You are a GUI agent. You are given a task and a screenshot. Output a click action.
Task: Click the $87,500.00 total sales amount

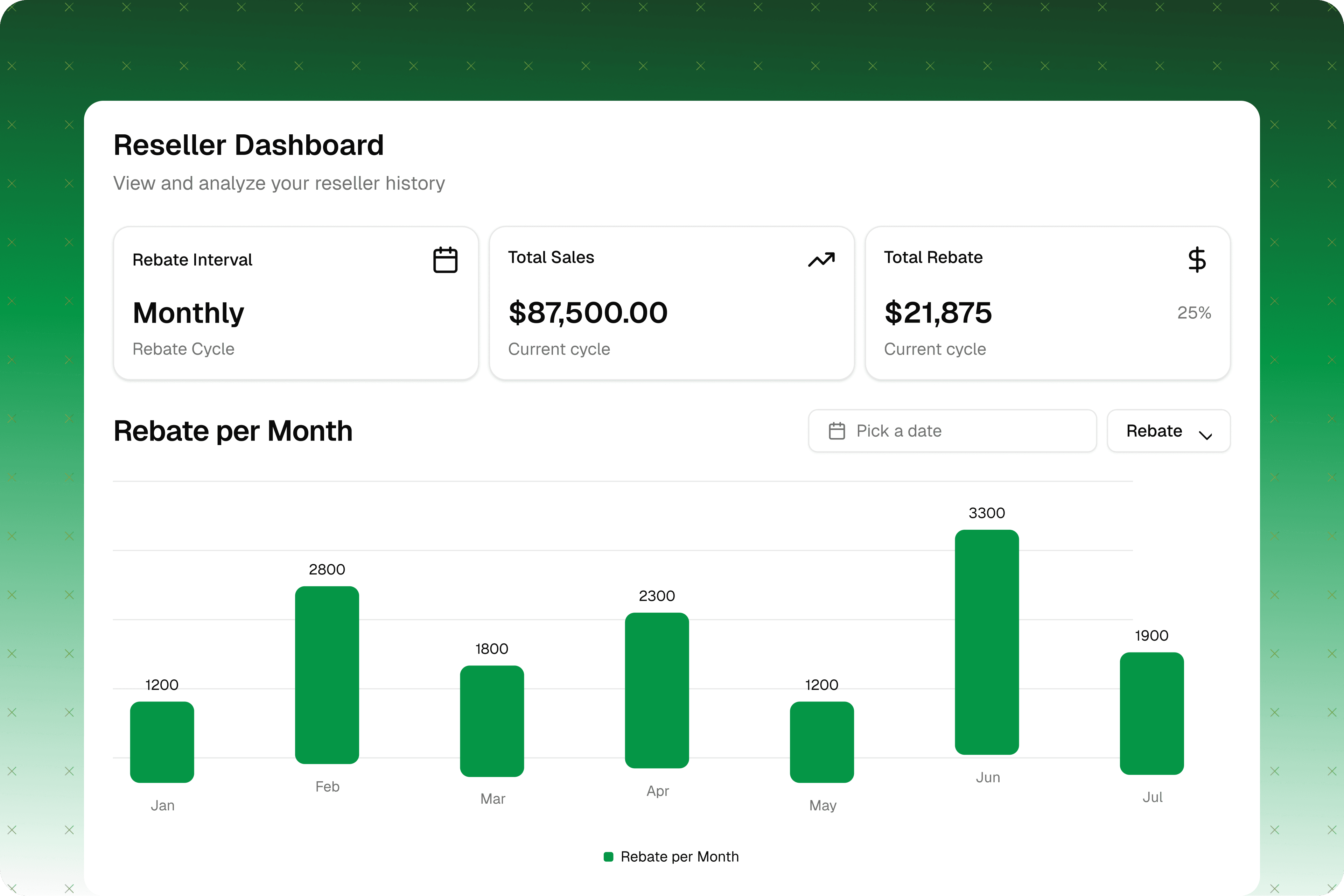[x=588, y=313]
